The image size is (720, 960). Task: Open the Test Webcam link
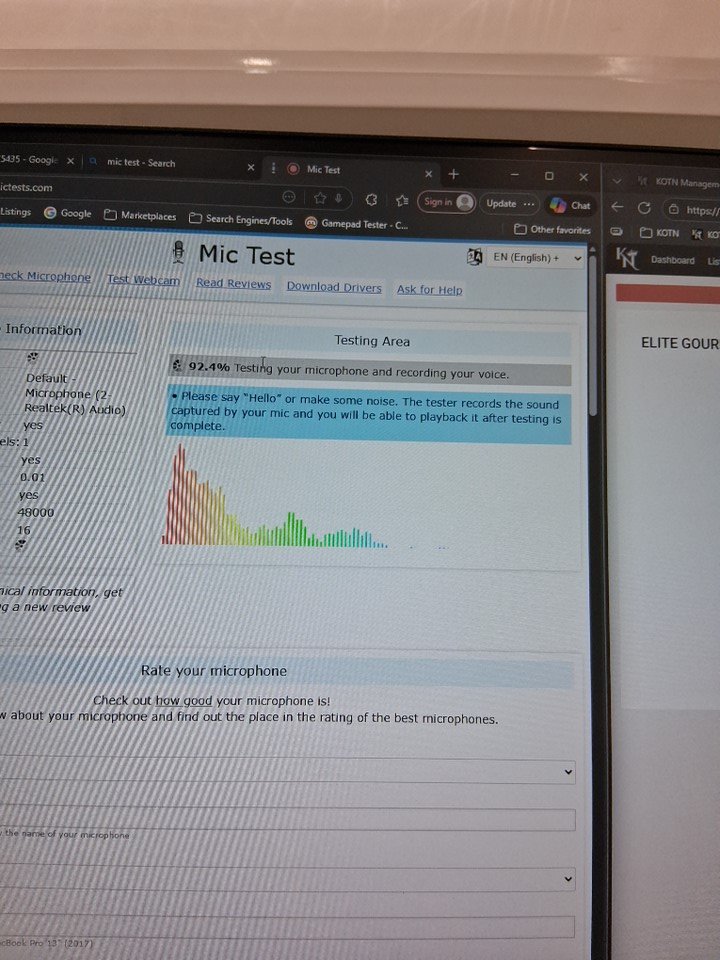point(144,280)
